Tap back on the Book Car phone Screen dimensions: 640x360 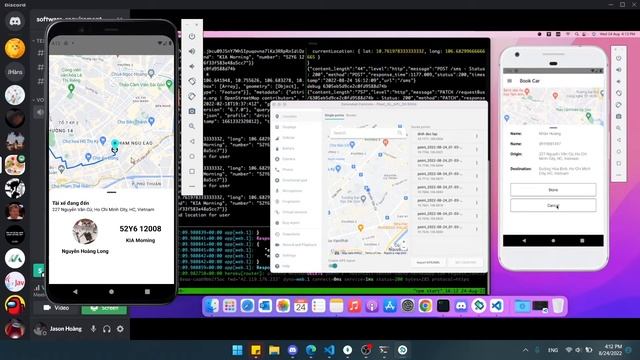(x=524, y=241)
